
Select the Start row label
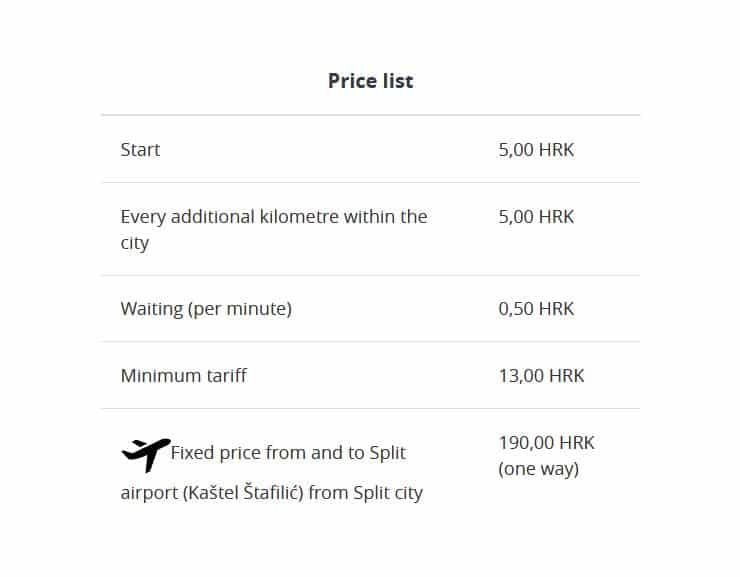point(140,150)
